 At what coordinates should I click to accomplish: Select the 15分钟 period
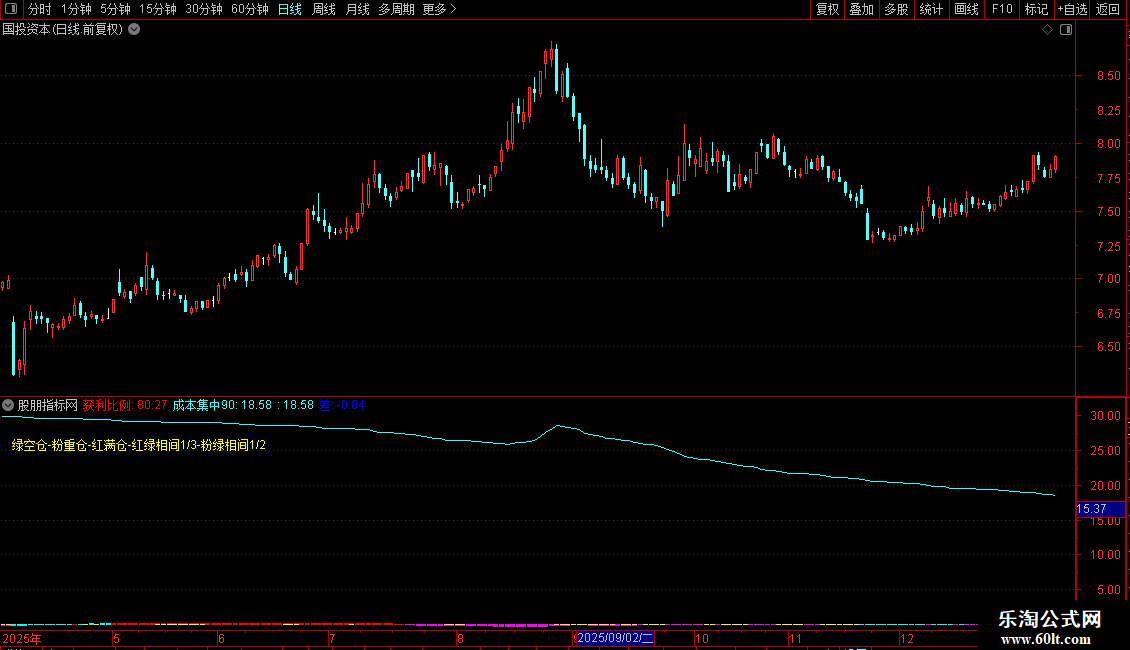(158, 9)
